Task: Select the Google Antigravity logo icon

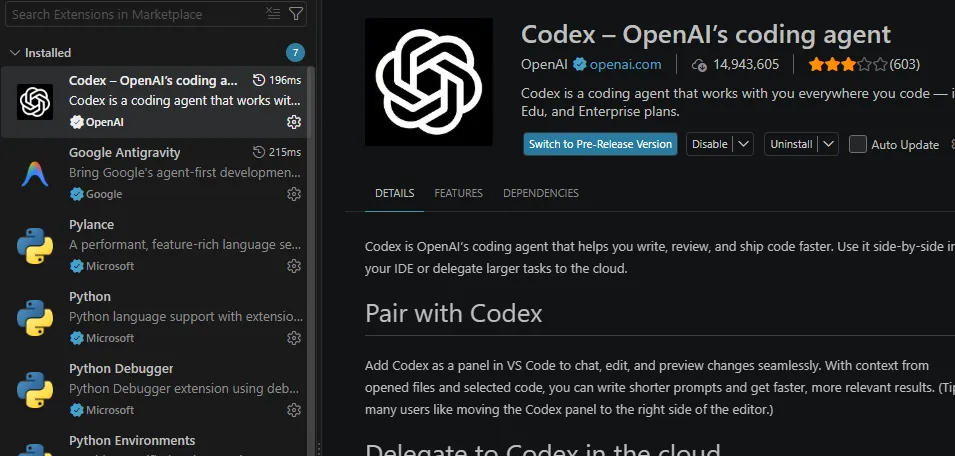Action: [x=35, y=174]
